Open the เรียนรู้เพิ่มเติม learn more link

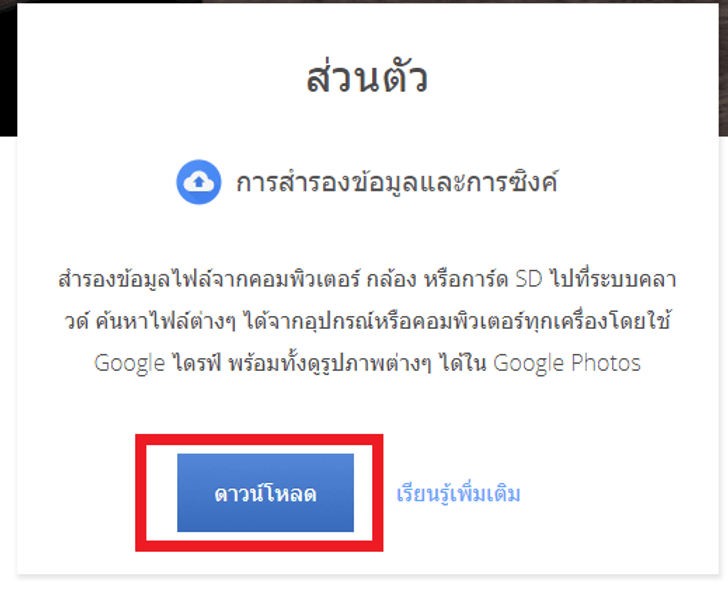click(458, 494)
